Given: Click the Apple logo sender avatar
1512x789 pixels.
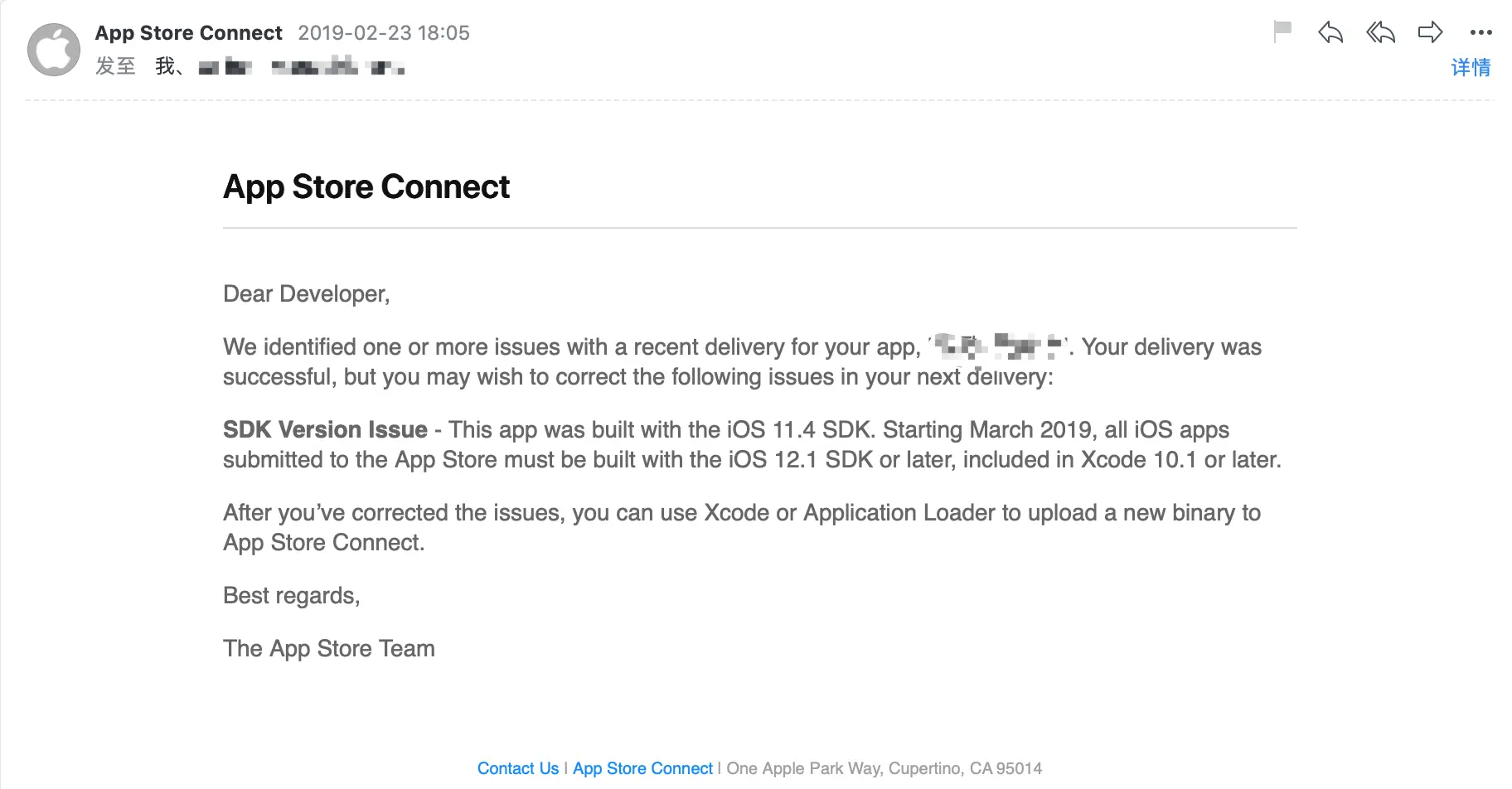Looking at the screenshot, I should coord(54,50).
